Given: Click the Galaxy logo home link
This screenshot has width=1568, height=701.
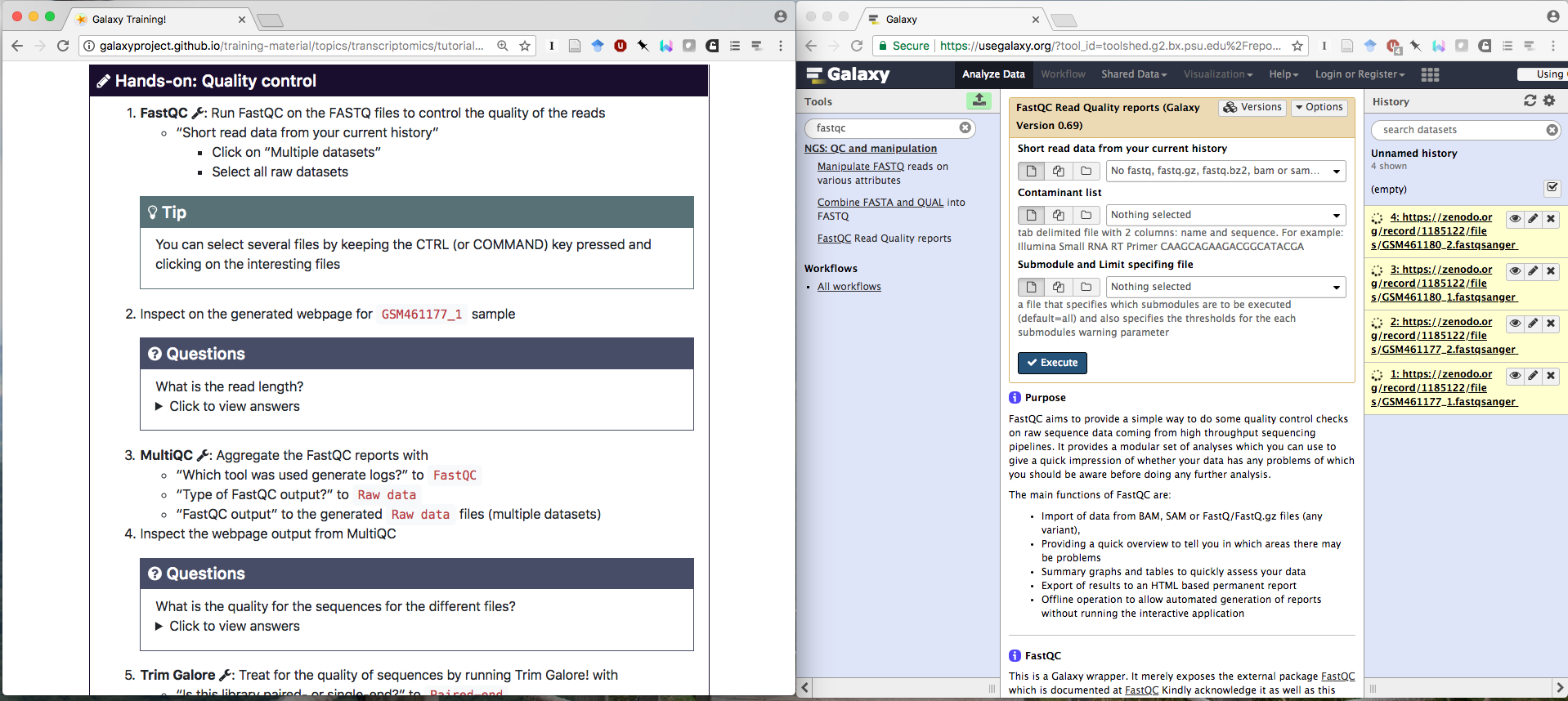Looking at the screenshot, I should 848,74.
